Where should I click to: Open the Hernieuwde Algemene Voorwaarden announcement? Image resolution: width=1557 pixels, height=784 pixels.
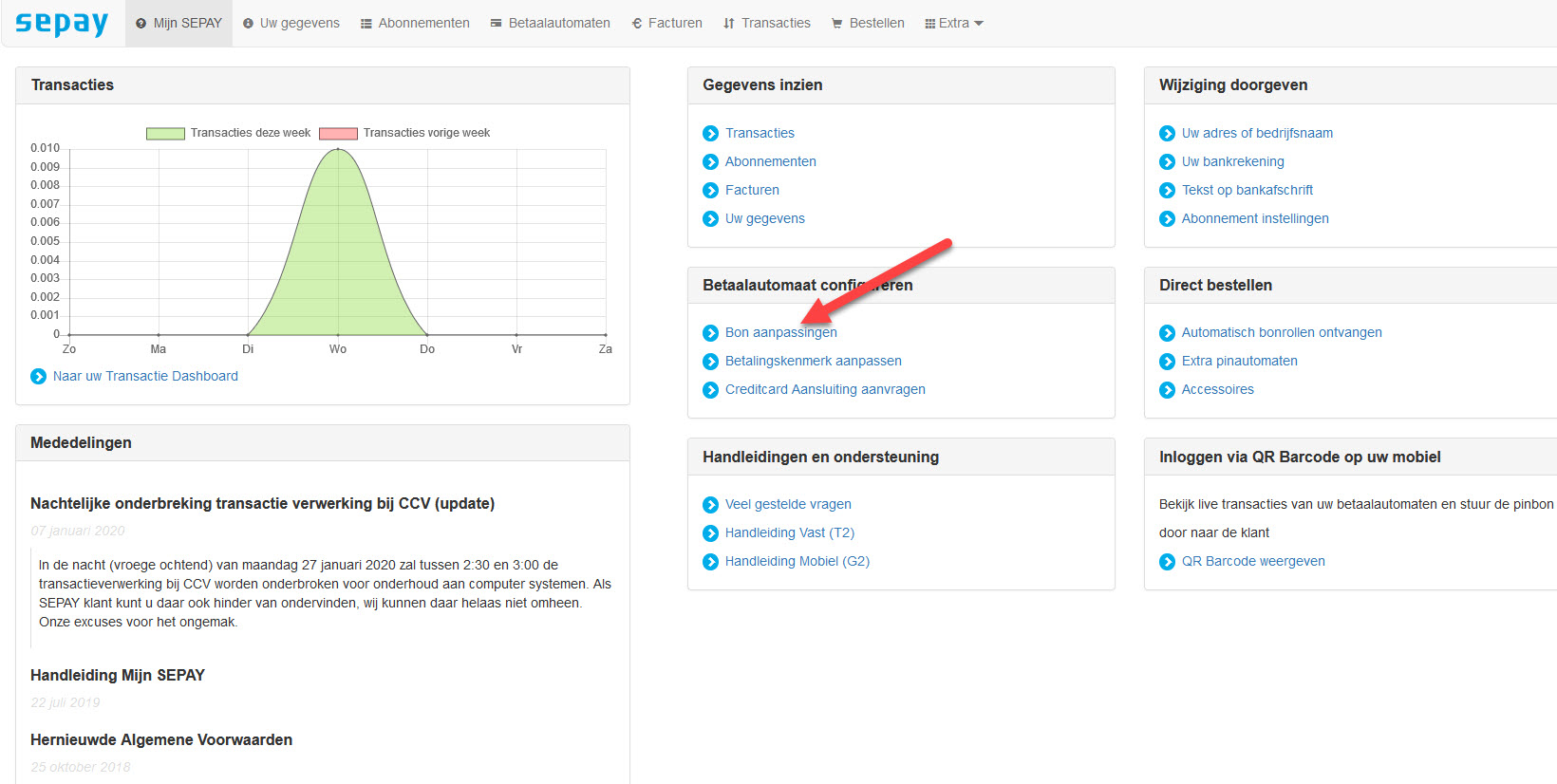161,739
